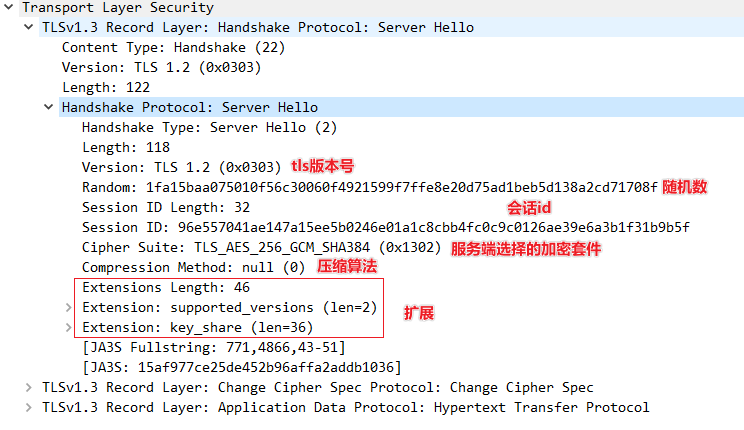The height and width of the screenshot is (430, 744).
Task: Expand the key_share extension
Action: [x=68, y=327]
